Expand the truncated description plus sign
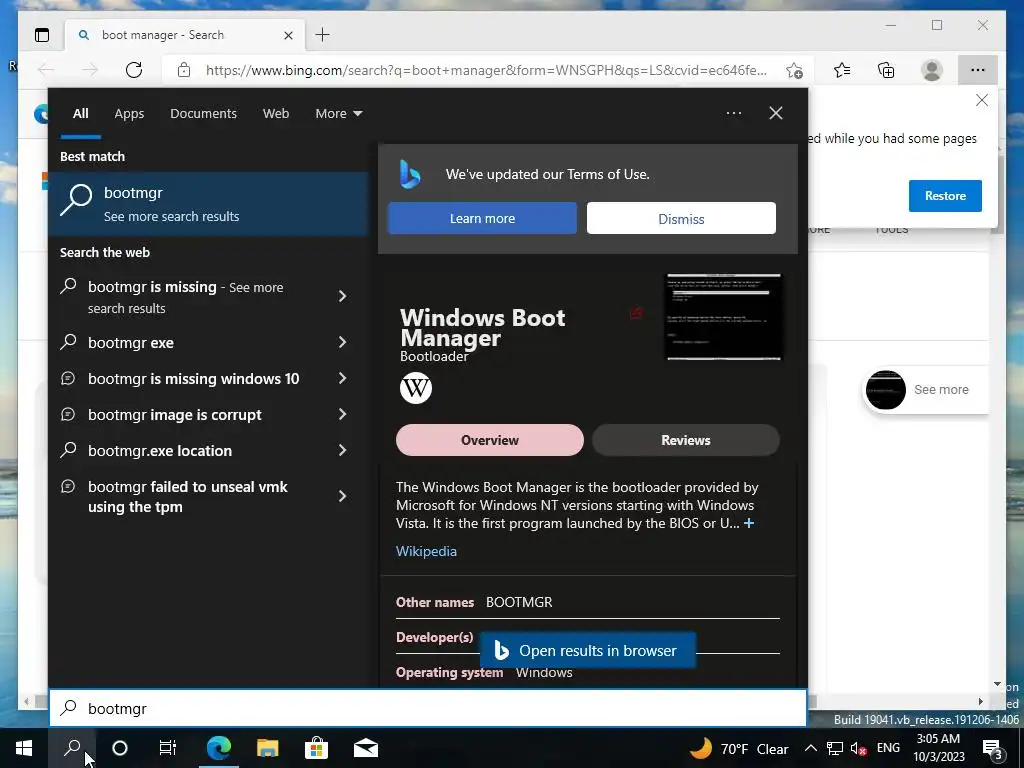 749,523
